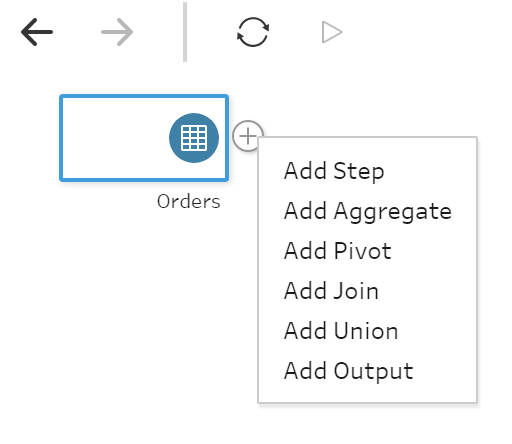Image resolution: width=512 pixels, height=444 pixels.
Task: Click the toolbar vertical separator line
Action: [x=185, y=32]
